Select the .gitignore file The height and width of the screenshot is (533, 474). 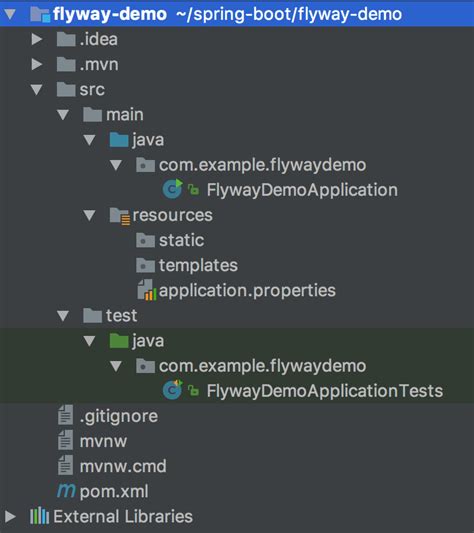(x=108, y=416)
